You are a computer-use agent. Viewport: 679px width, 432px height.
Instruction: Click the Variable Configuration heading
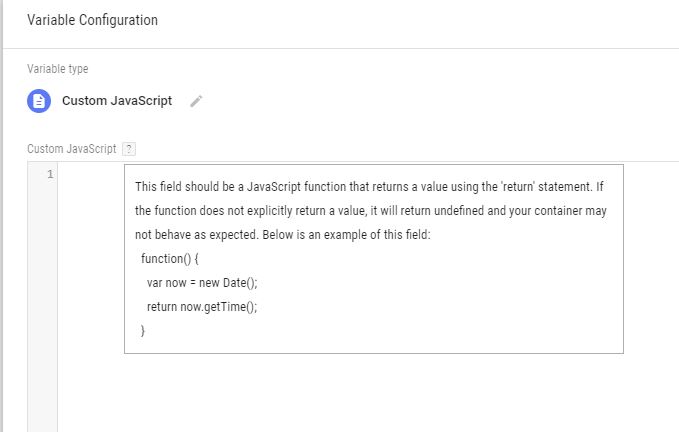click(92, 20)
